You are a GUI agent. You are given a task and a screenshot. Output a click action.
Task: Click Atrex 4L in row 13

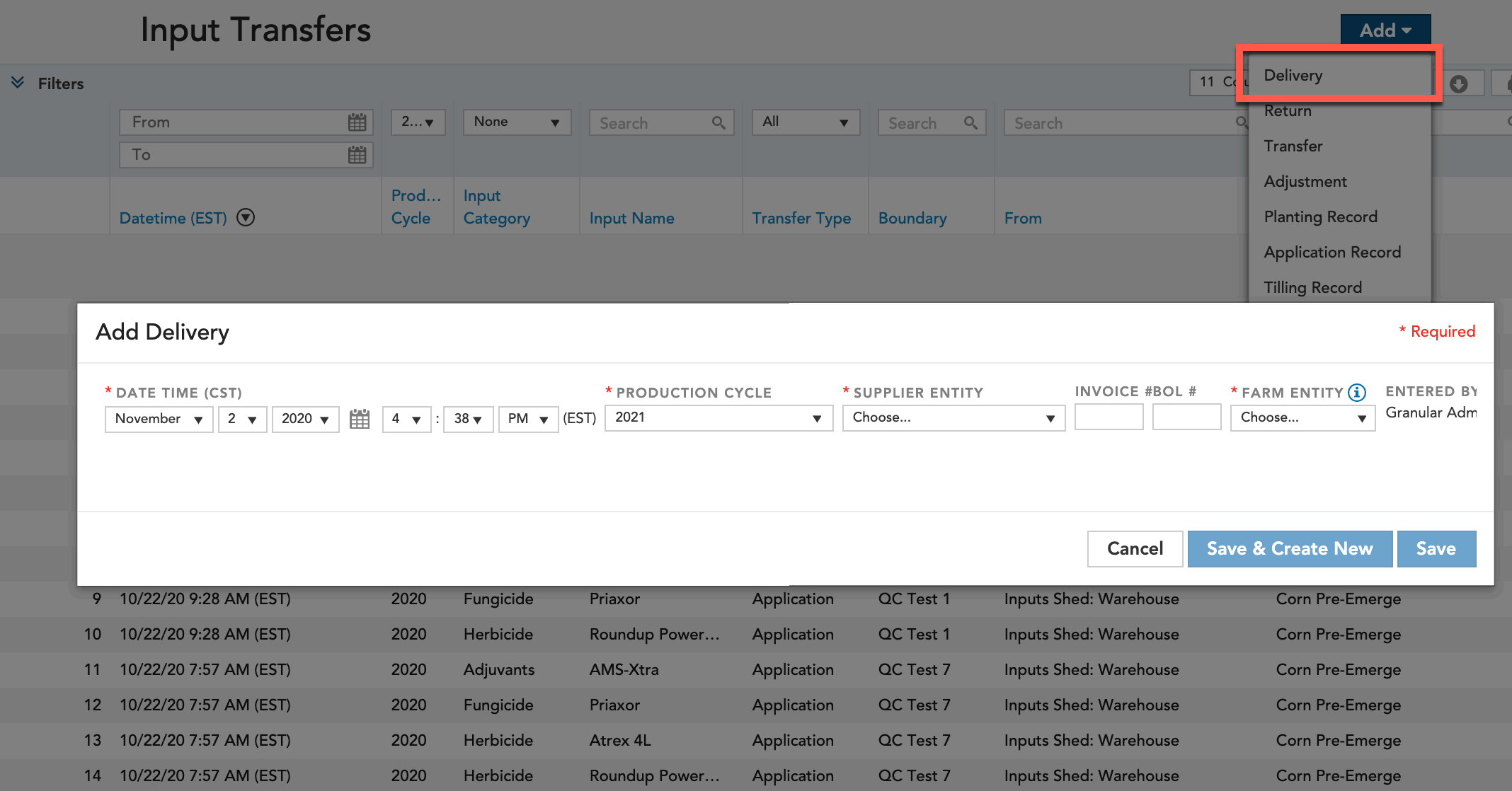[x=620, y=740]
